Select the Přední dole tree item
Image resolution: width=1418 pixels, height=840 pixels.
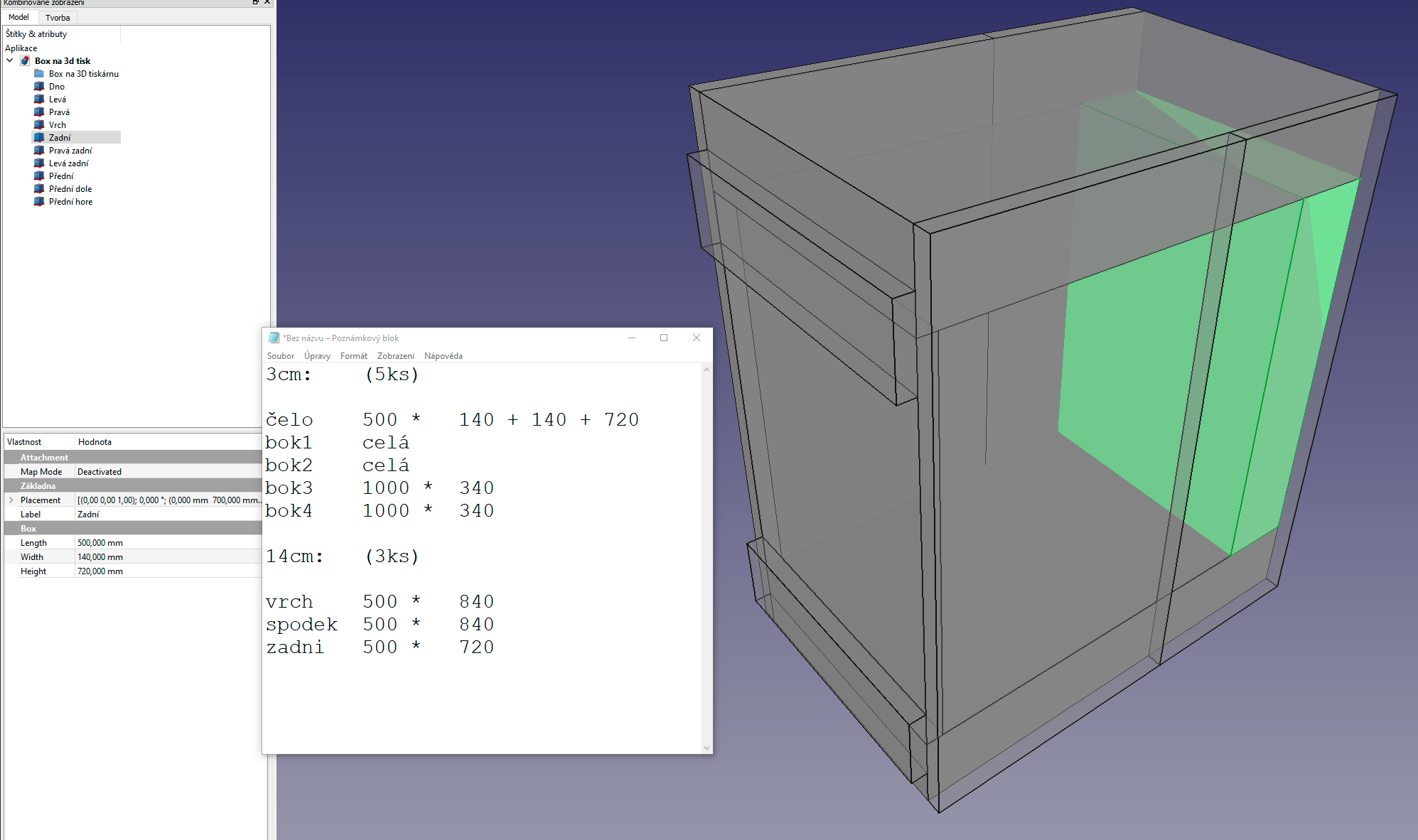[x=70, y=189]
